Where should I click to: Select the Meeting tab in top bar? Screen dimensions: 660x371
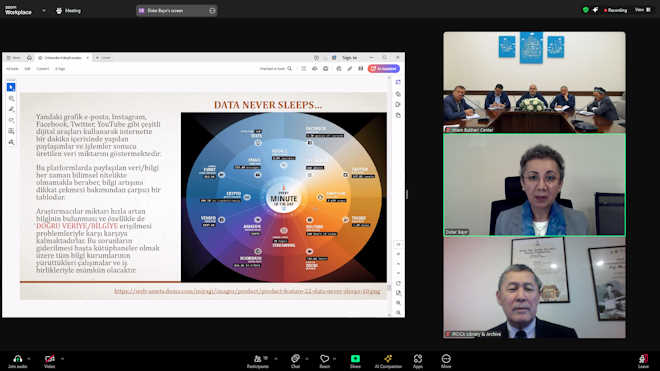pos(68,11)
